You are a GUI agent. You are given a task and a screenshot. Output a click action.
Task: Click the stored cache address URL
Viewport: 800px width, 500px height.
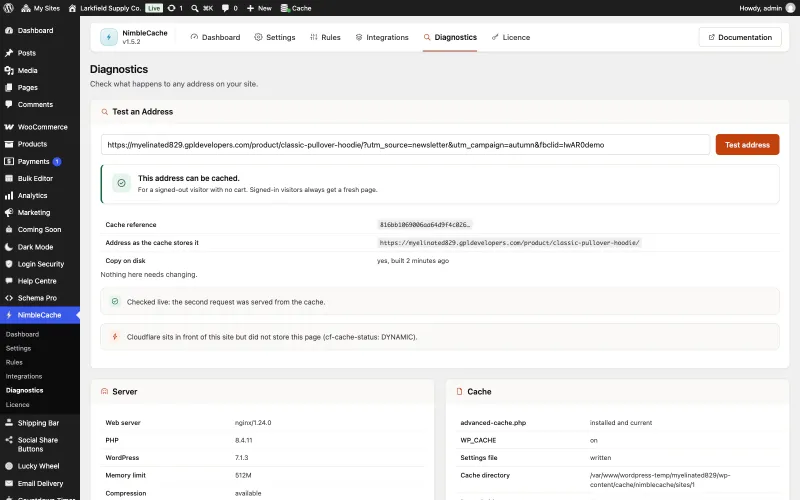point(509,243)
